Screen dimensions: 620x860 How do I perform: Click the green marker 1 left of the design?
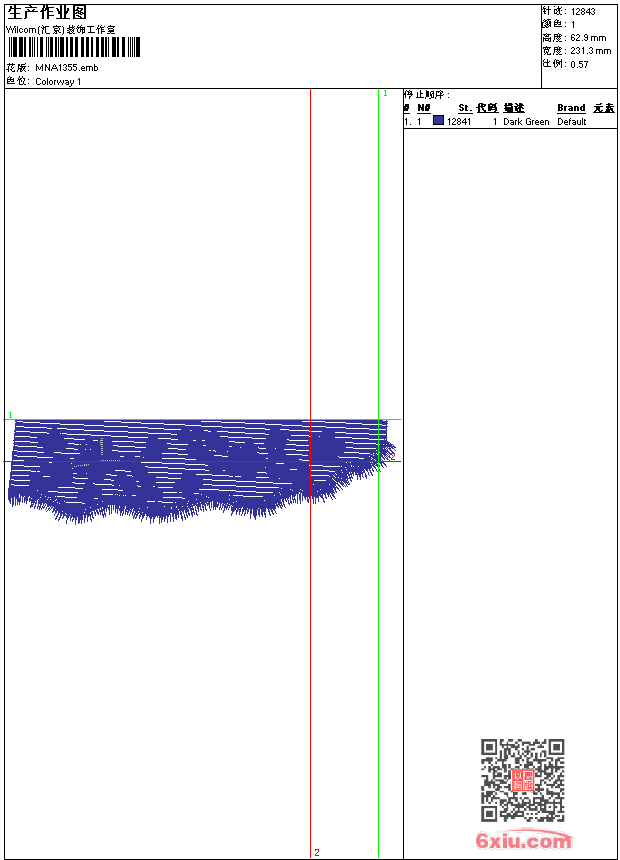click(x=10, y=415)
